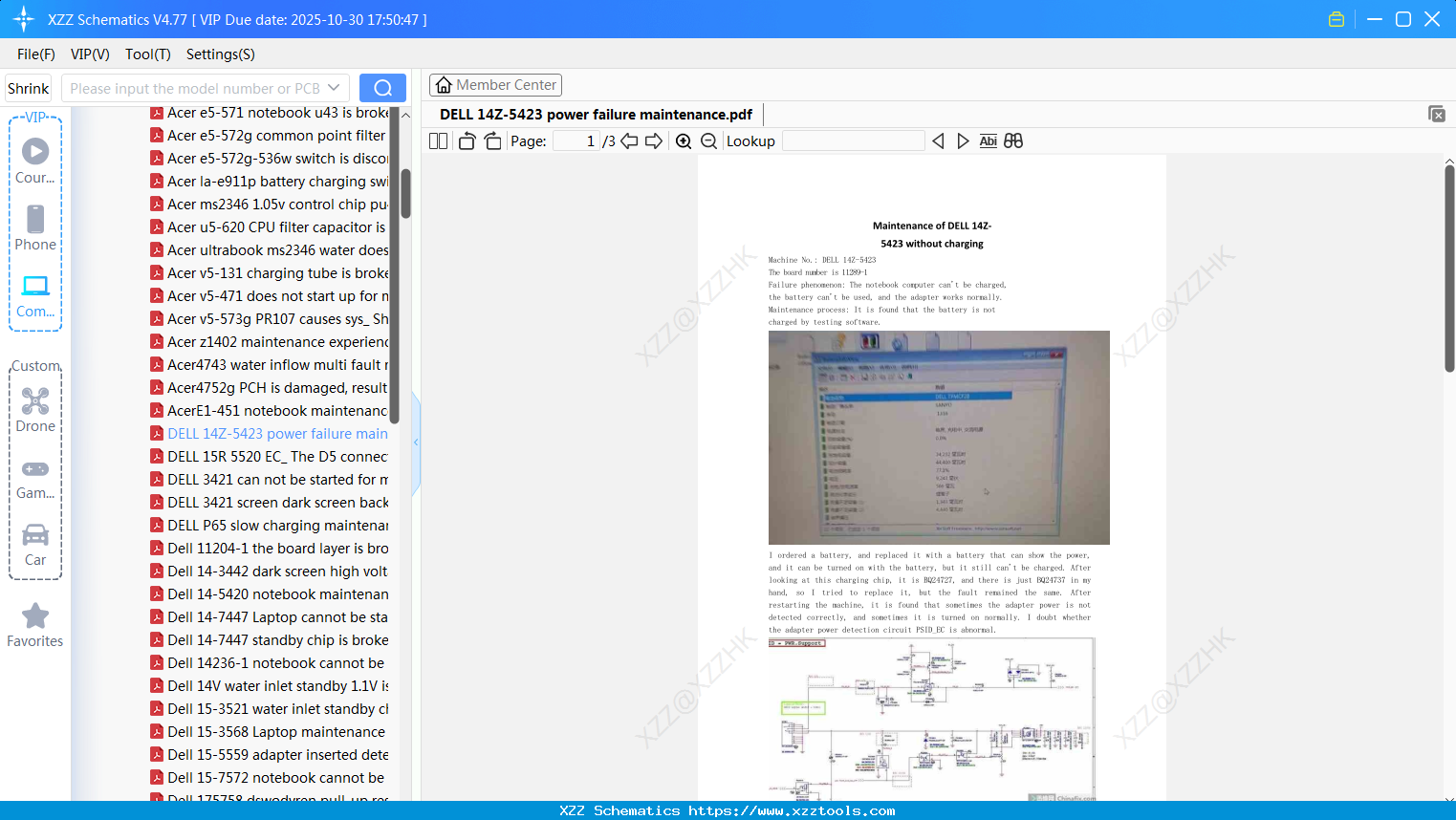
Task: Open Acer e5-571 notebook u43 file
Action: tap(270, 113)
